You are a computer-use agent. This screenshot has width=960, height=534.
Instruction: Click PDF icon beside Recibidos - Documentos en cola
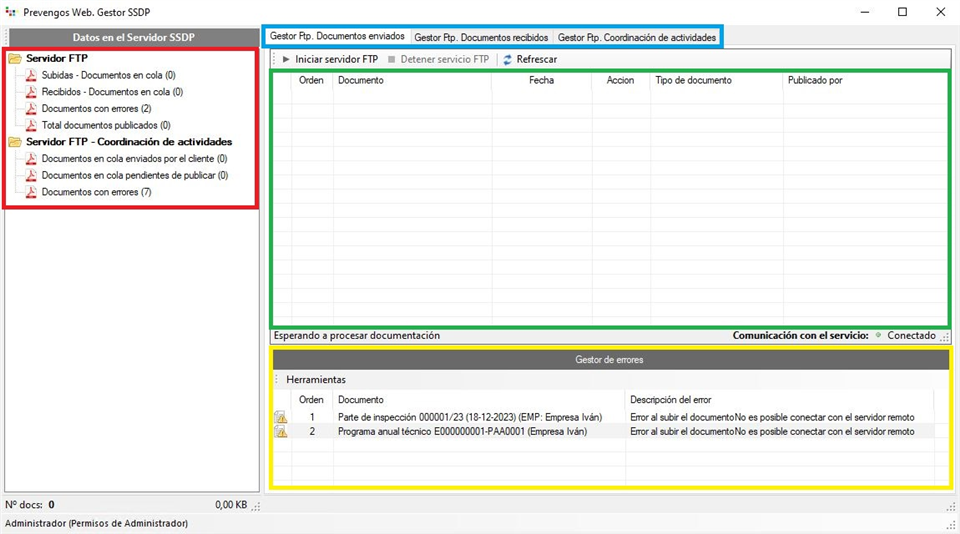click(31, 92)
